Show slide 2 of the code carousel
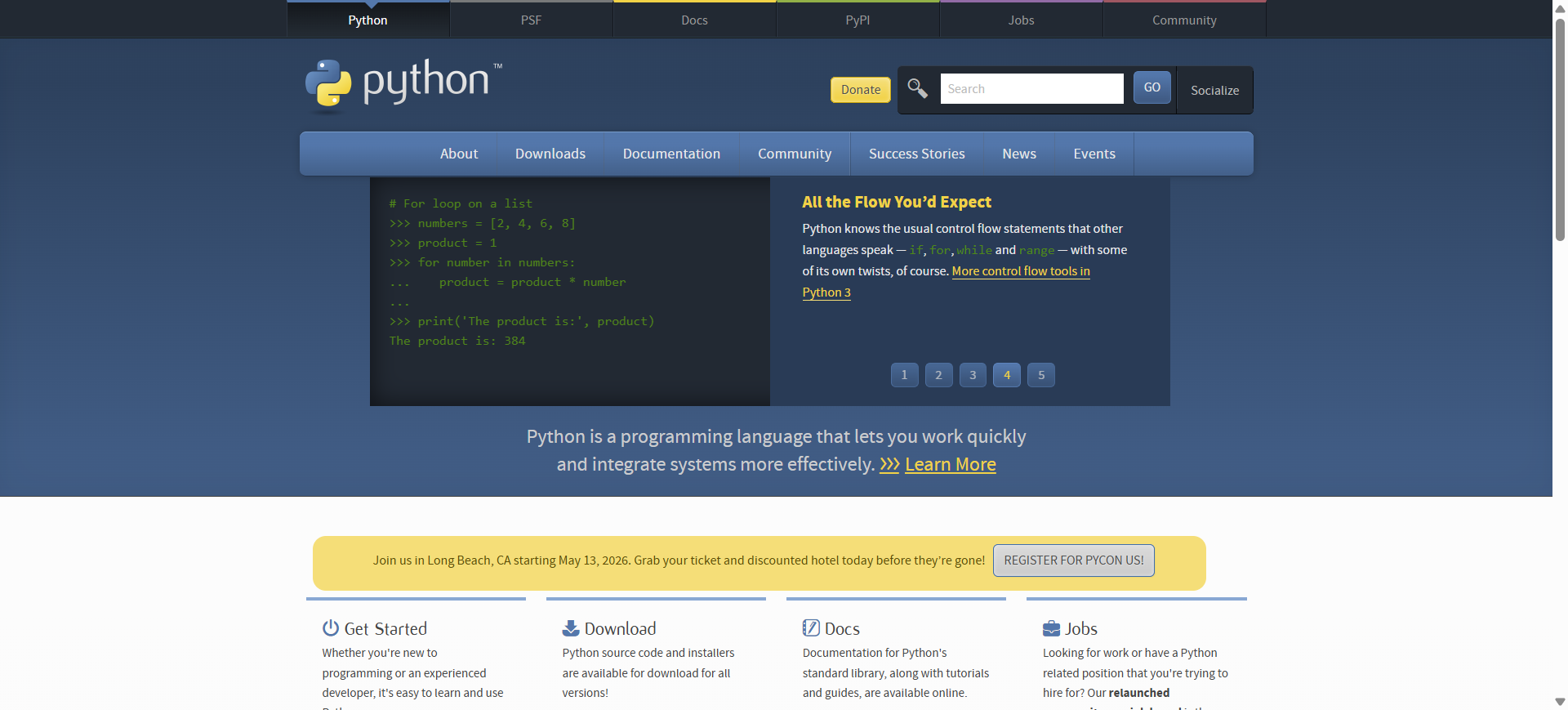Viewport: 1568px width, 710px height. [x=938, y=375]
